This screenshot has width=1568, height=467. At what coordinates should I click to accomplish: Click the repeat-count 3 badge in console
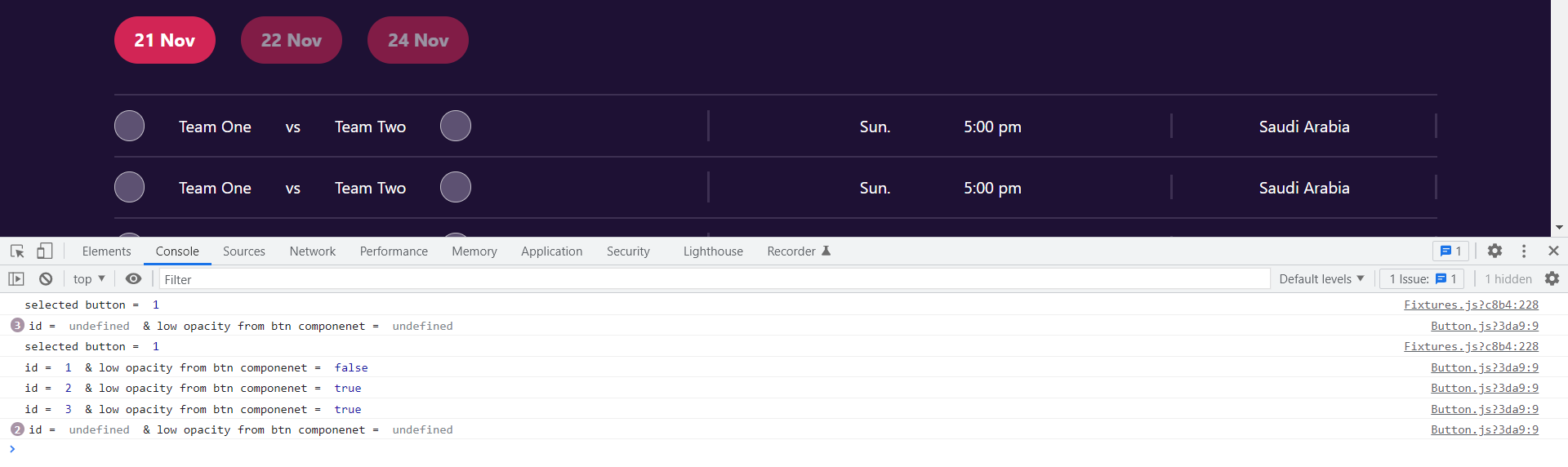(17, 325)
